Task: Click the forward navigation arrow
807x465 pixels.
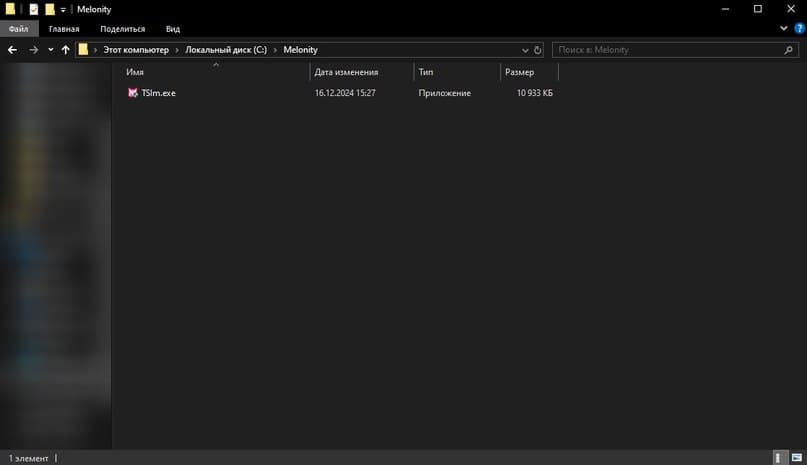Action: click(33, 49)
